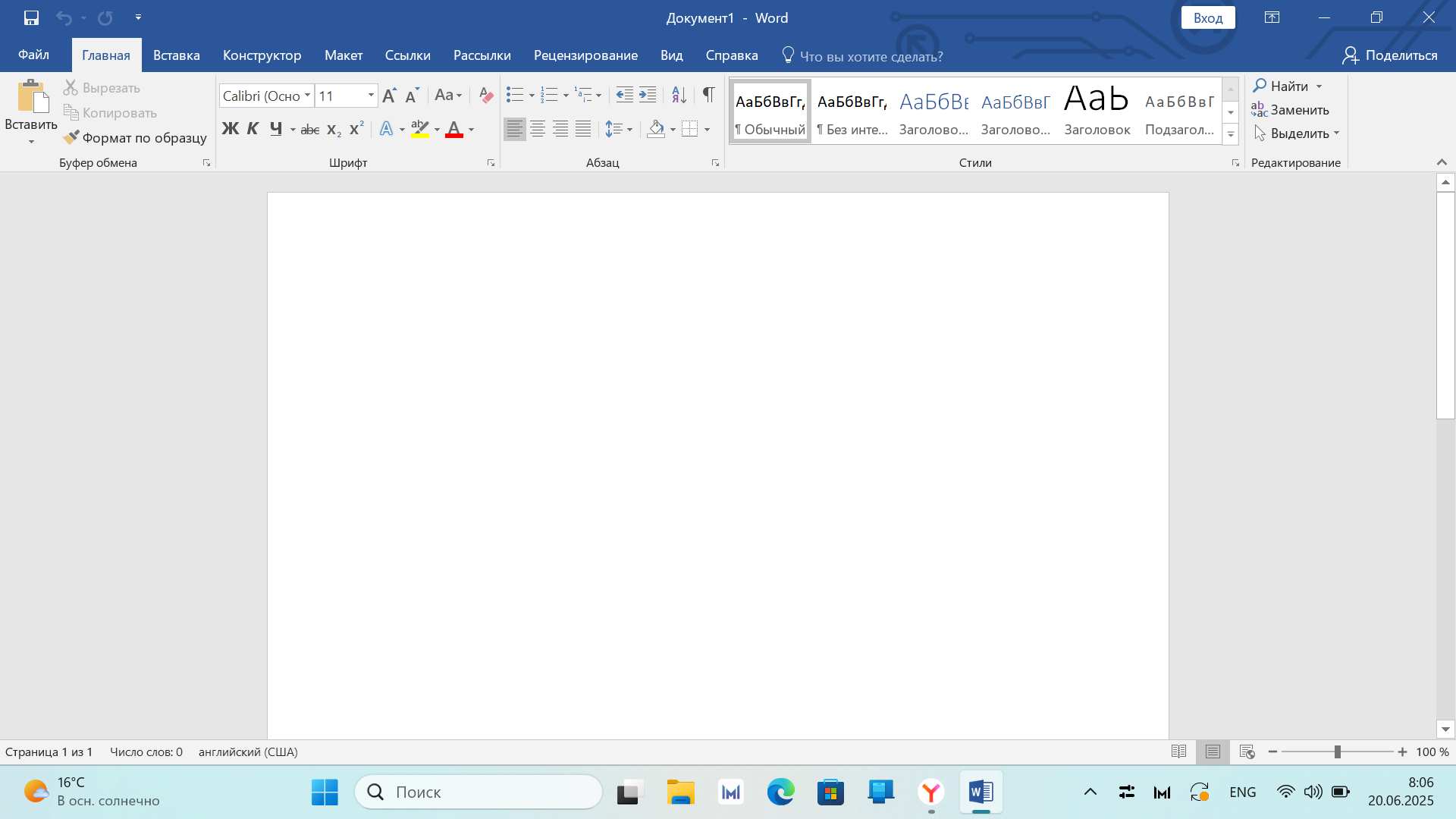Open the numbering list dropdown arrow
This screenshot has width=1456, height=819.
[x=566, y=96]
